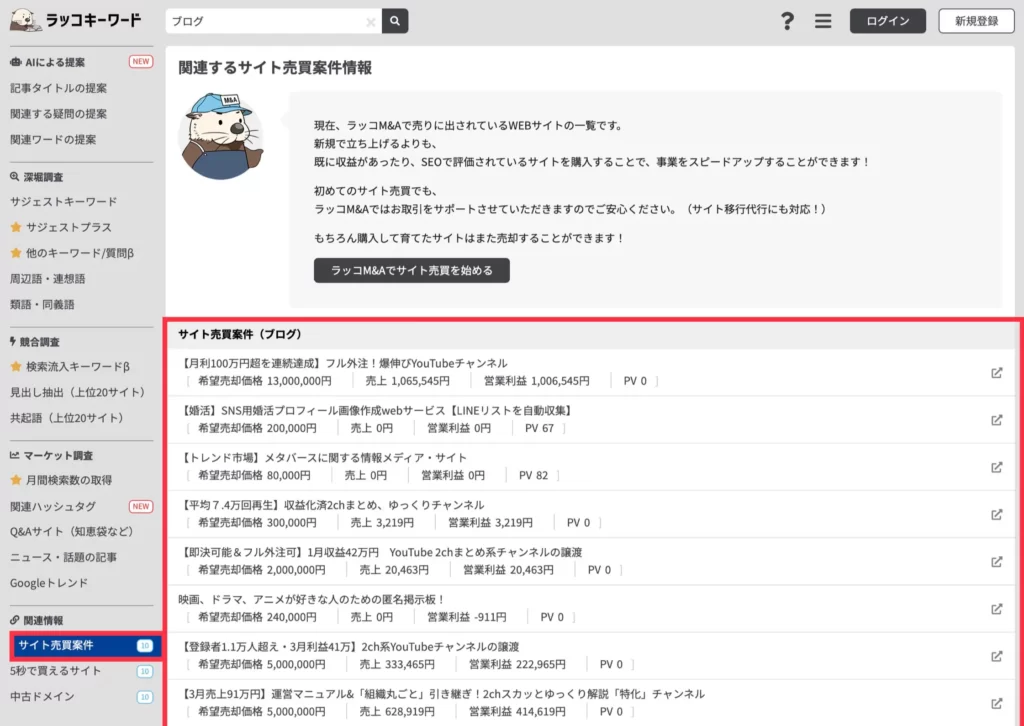The height and width of the screenshot is (726, 1024).
Task: Select 見出し抽出（上位20サイト） in sidebar
Action: (x=78, y=392)
